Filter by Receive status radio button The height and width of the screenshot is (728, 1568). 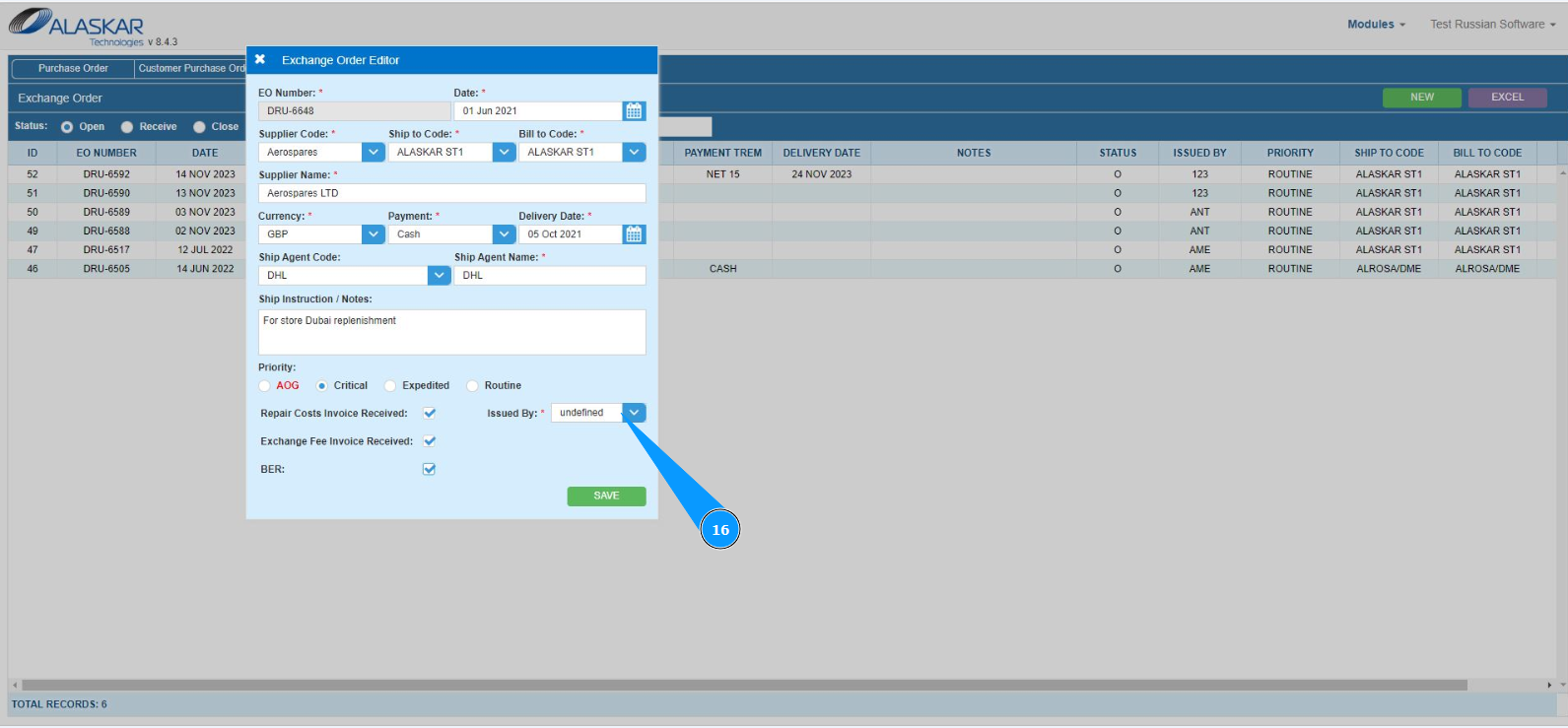click(x=127, y=127)
